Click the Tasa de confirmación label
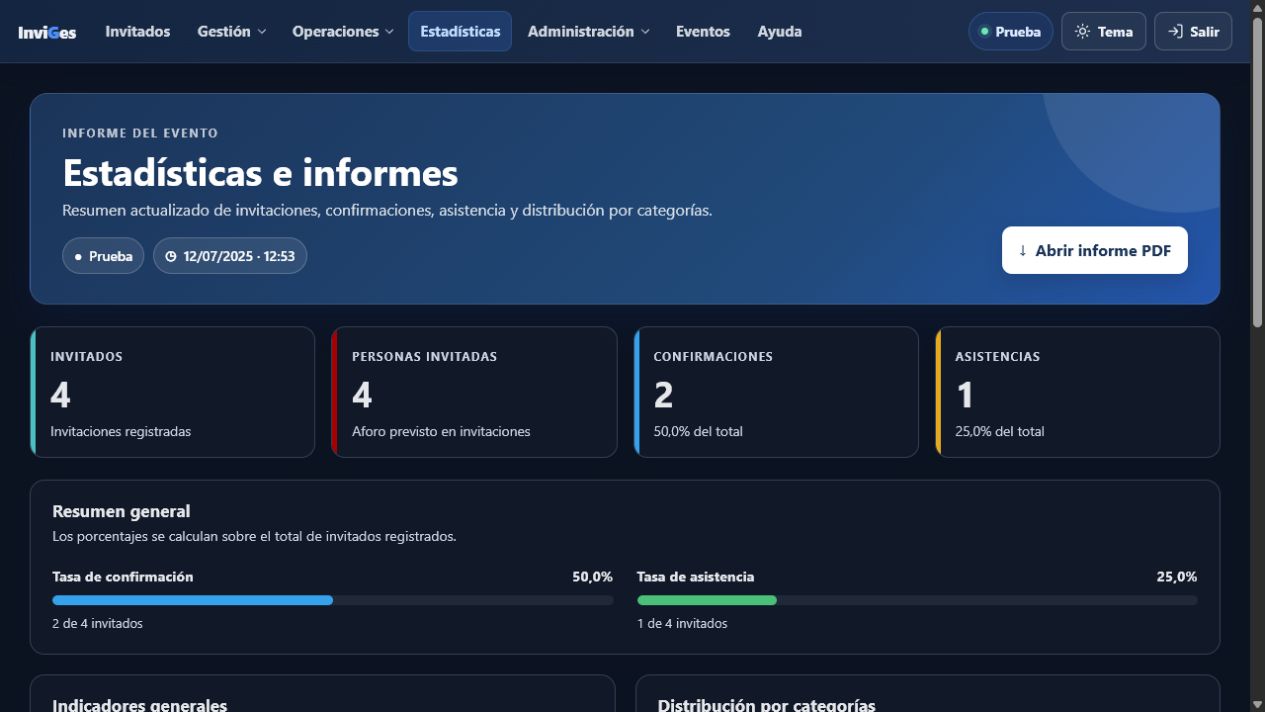1265x712 pixels. [123, 577]
